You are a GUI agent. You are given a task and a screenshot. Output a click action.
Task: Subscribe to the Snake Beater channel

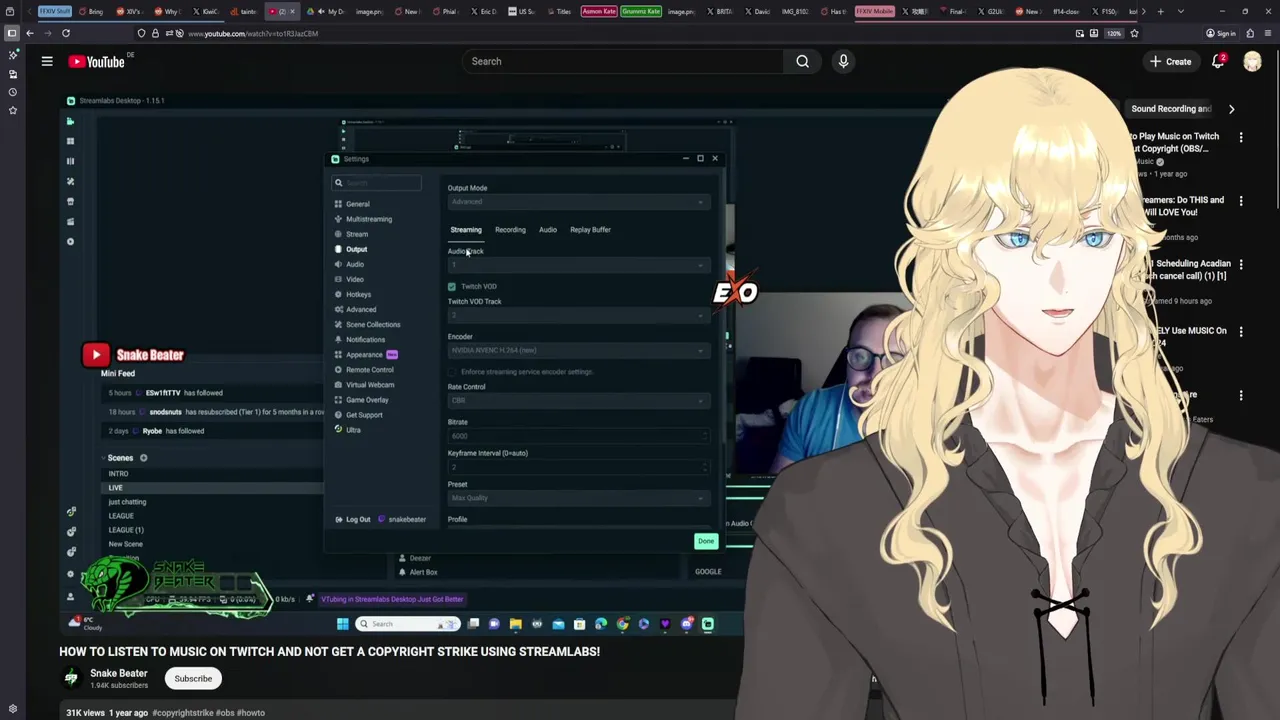[x=193, y=678]
